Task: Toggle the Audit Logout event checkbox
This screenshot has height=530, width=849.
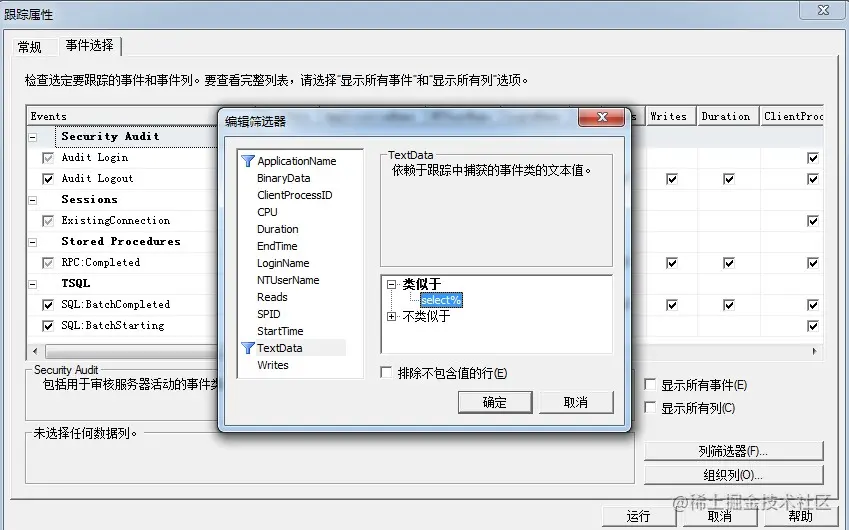Action: coord(48,179)
